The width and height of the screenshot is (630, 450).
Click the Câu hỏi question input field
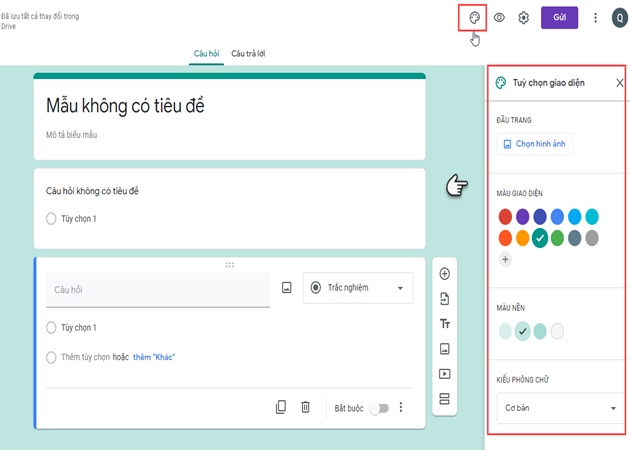coord(158,290)
